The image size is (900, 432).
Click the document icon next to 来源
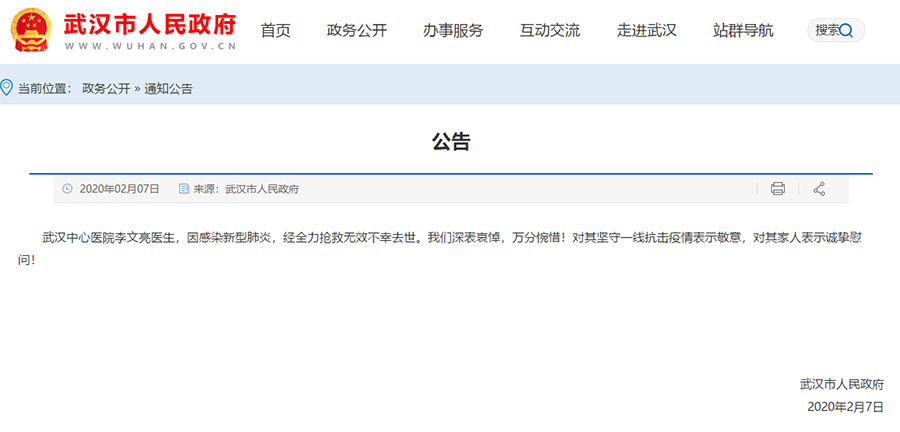click(183, 188)
